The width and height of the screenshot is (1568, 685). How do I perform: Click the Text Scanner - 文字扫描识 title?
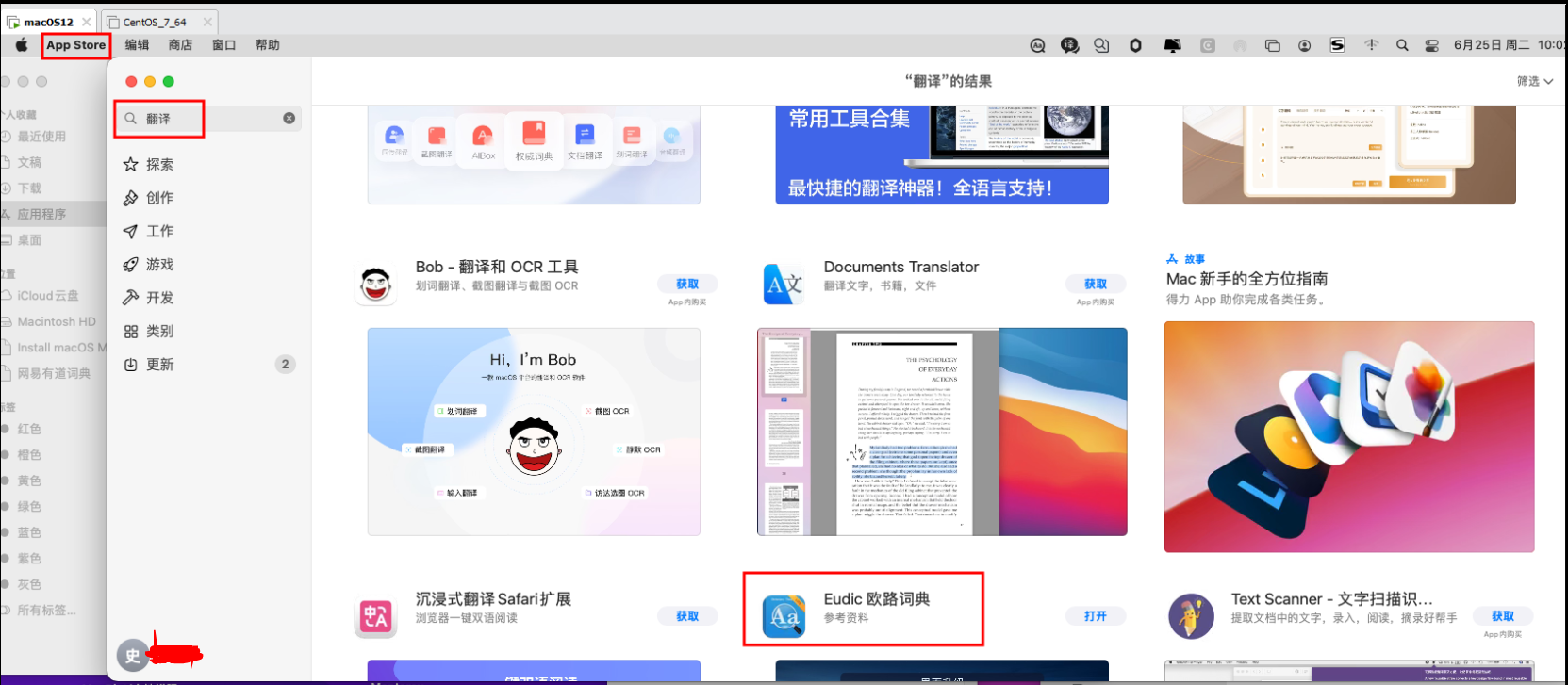coord(1331,599)
